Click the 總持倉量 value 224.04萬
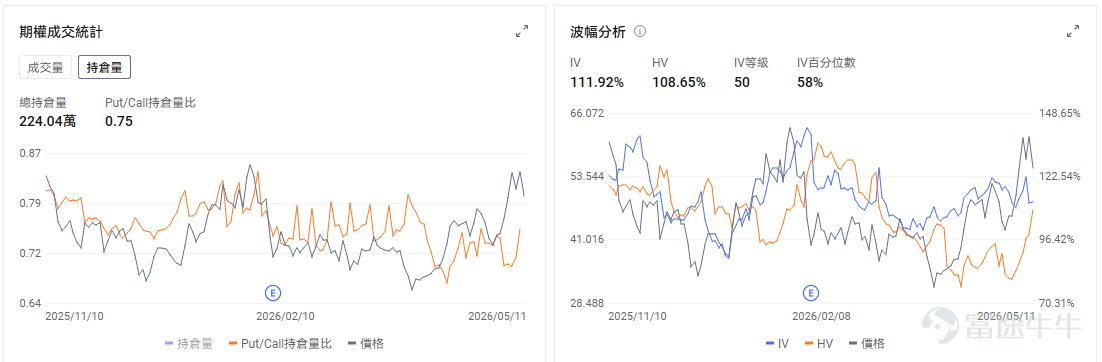This screenshot has height=362, width=1102. (x=48, y=122)
